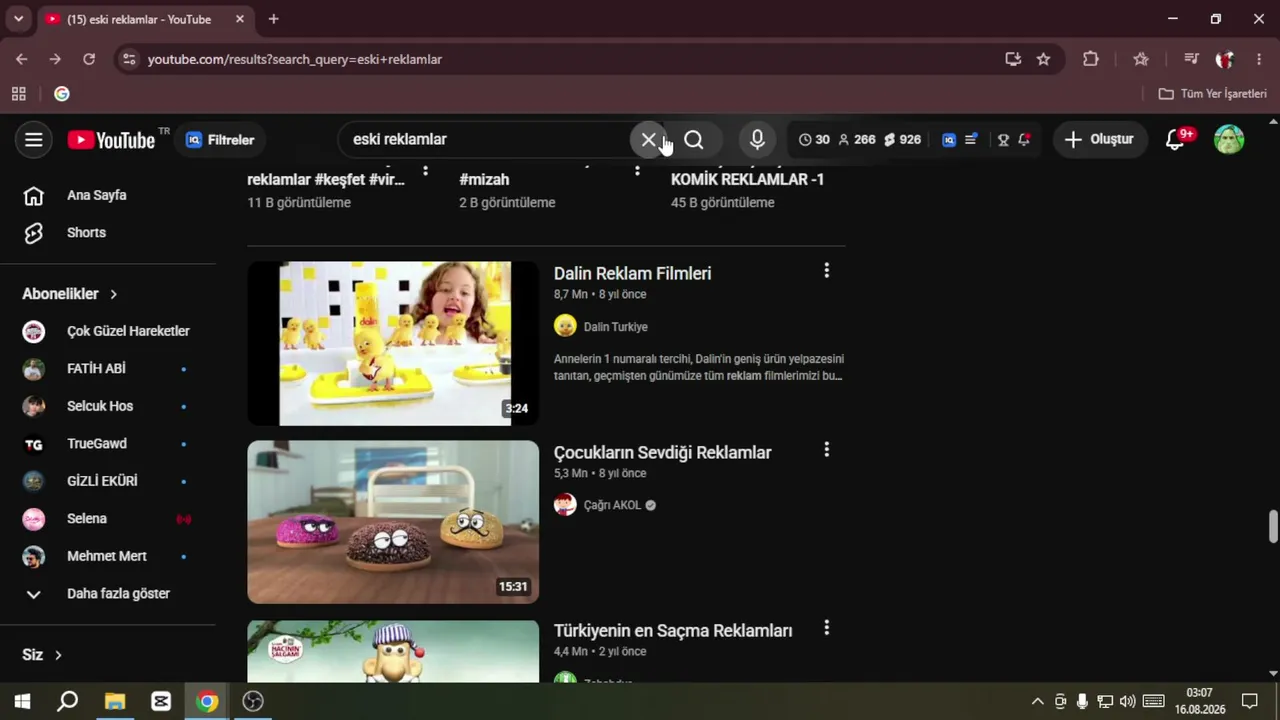Viewport: 1280px width, 720px height.
Task: Open the Chrome media control icon
Action: (x=1191, y=59)
